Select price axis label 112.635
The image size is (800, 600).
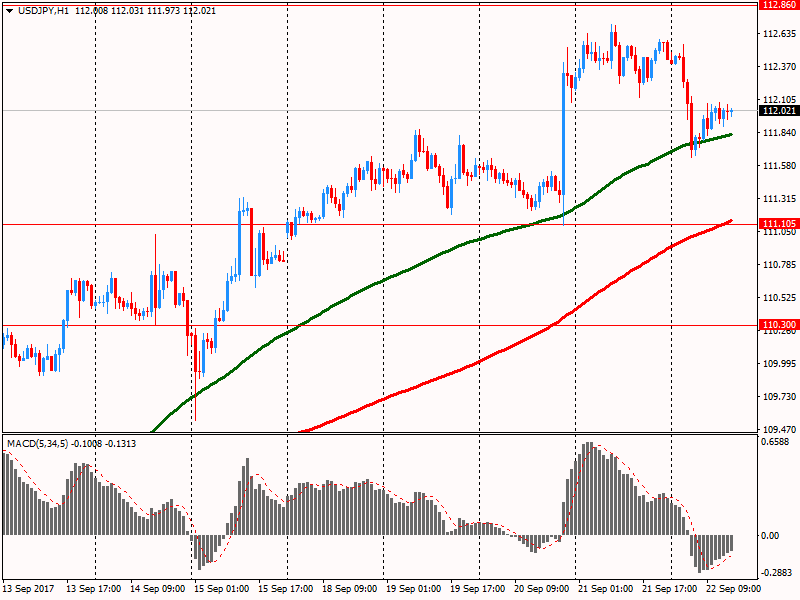(x=779, y=34)
